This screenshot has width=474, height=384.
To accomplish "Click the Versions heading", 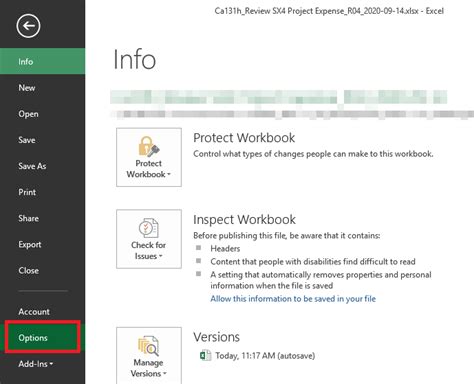I will click(216, 337).
